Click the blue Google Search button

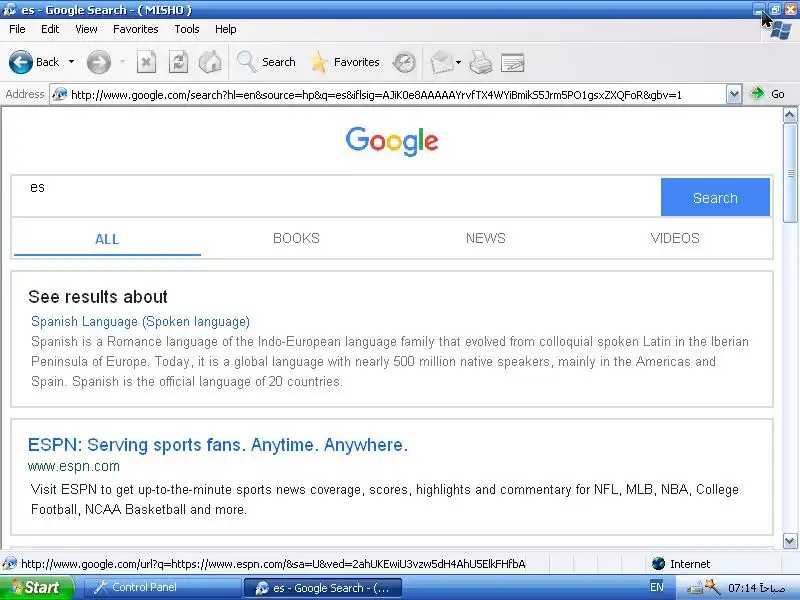pyautogui.click(x=715, y=197)
